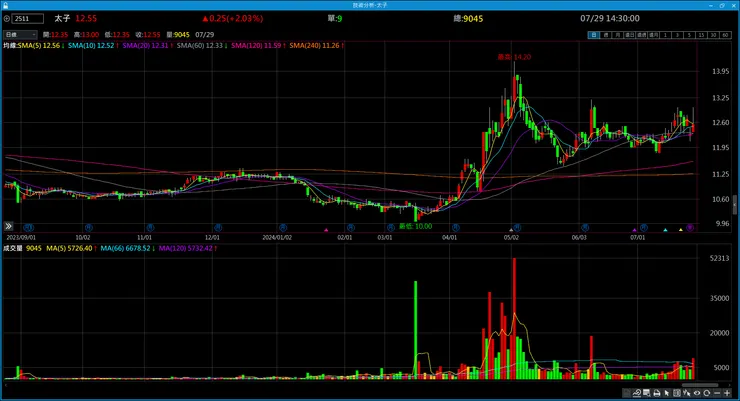Switch to 15-minute chart button
740x401 pixels.
[x=701, y=35]
